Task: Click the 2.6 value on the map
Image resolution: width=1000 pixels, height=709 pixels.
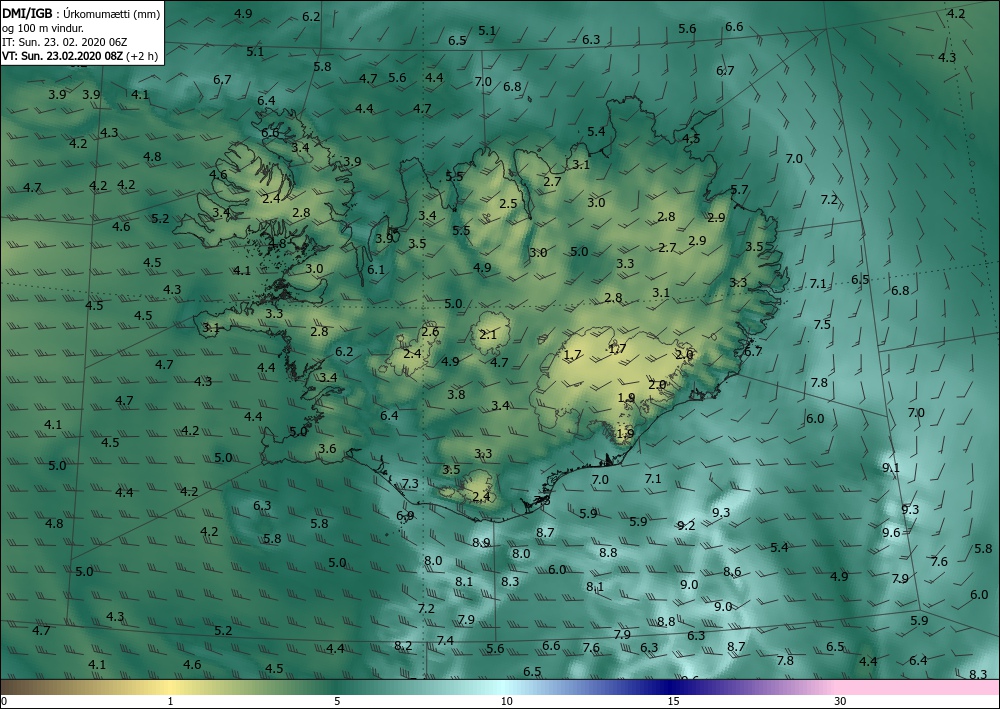Action: click(430, 332)
